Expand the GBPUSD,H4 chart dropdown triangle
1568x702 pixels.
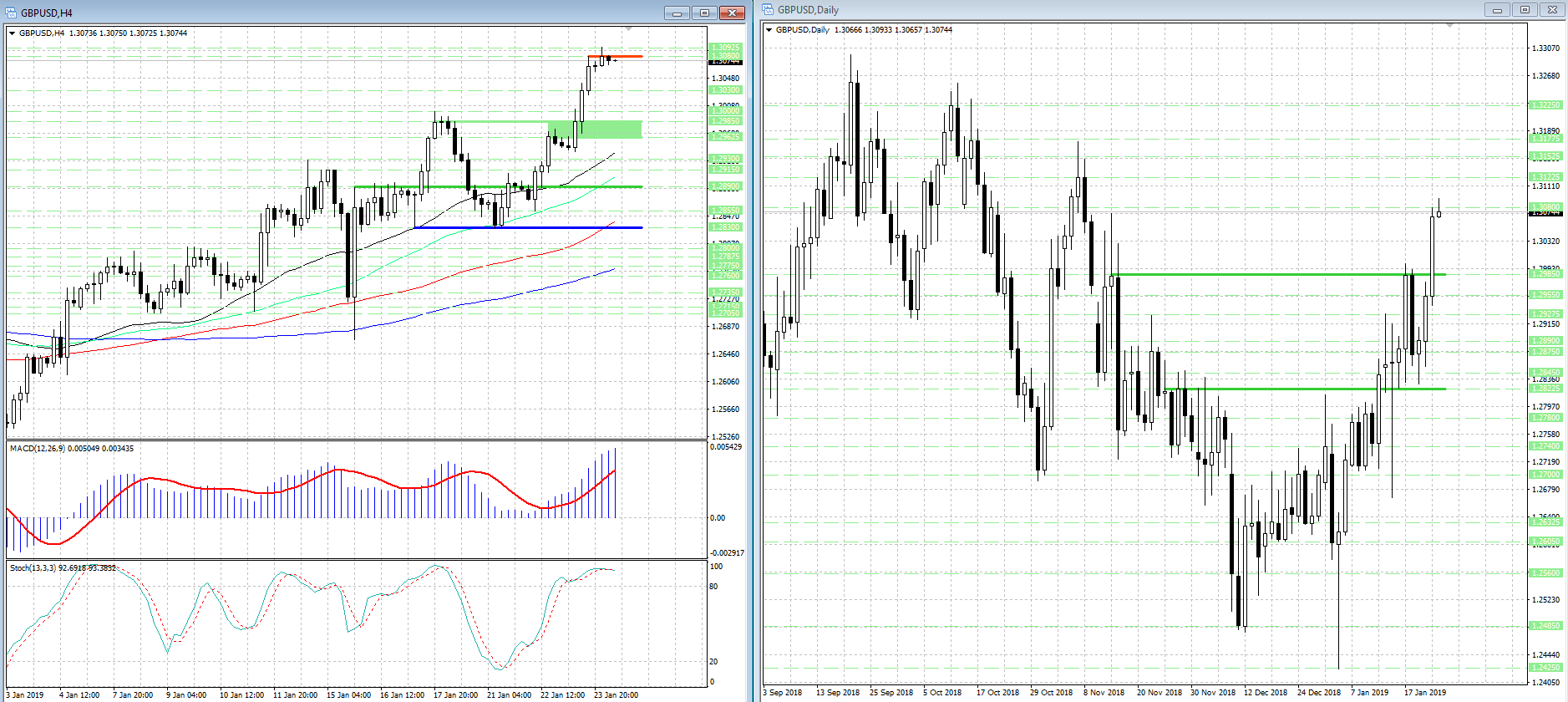click(x=12, y=33)
